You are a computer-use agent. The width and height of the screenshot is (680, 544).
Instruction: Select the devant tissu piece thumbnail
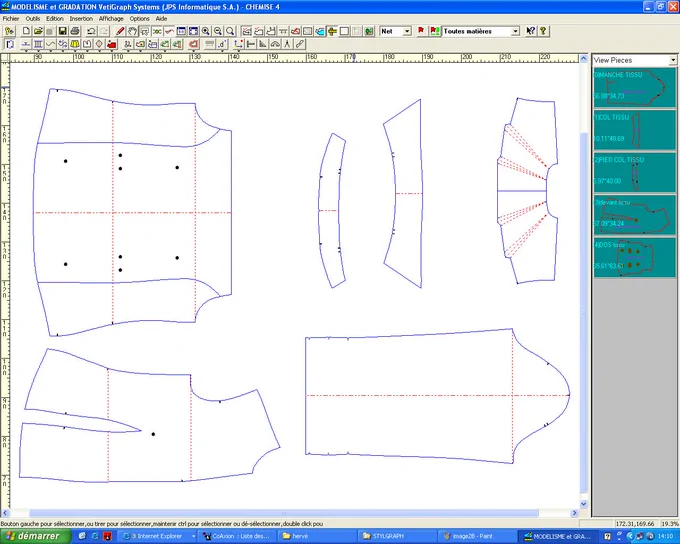point(634,215)
